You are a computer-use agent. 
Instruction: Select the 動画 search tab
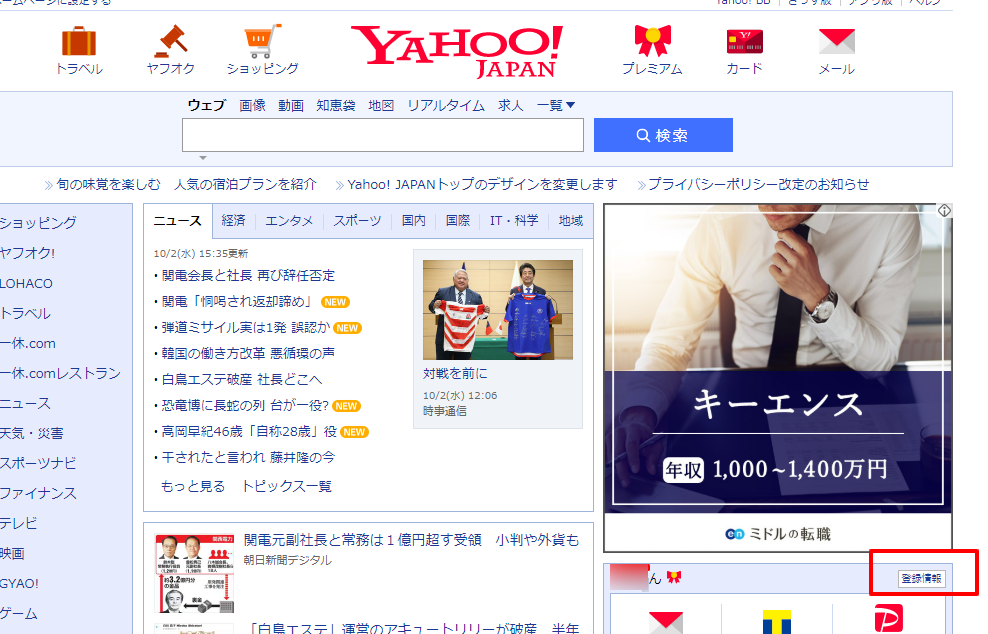291,105
